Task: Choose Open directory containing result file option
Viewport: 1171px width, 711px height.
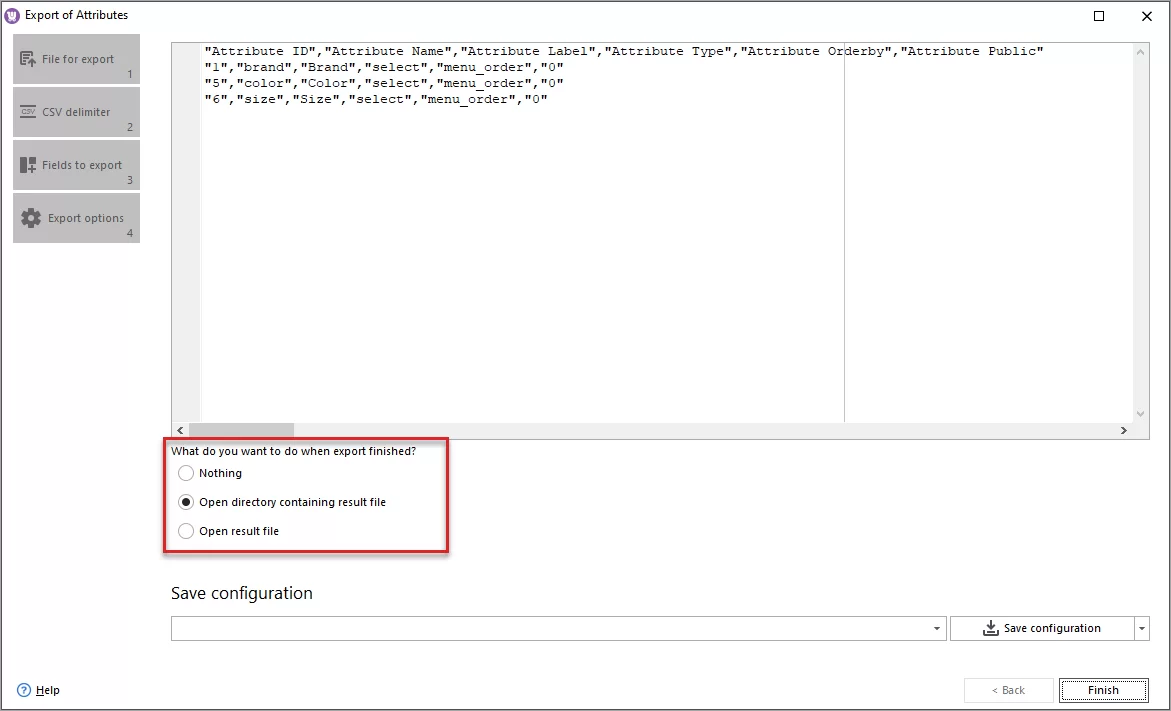Action: (x=185, y=501)
